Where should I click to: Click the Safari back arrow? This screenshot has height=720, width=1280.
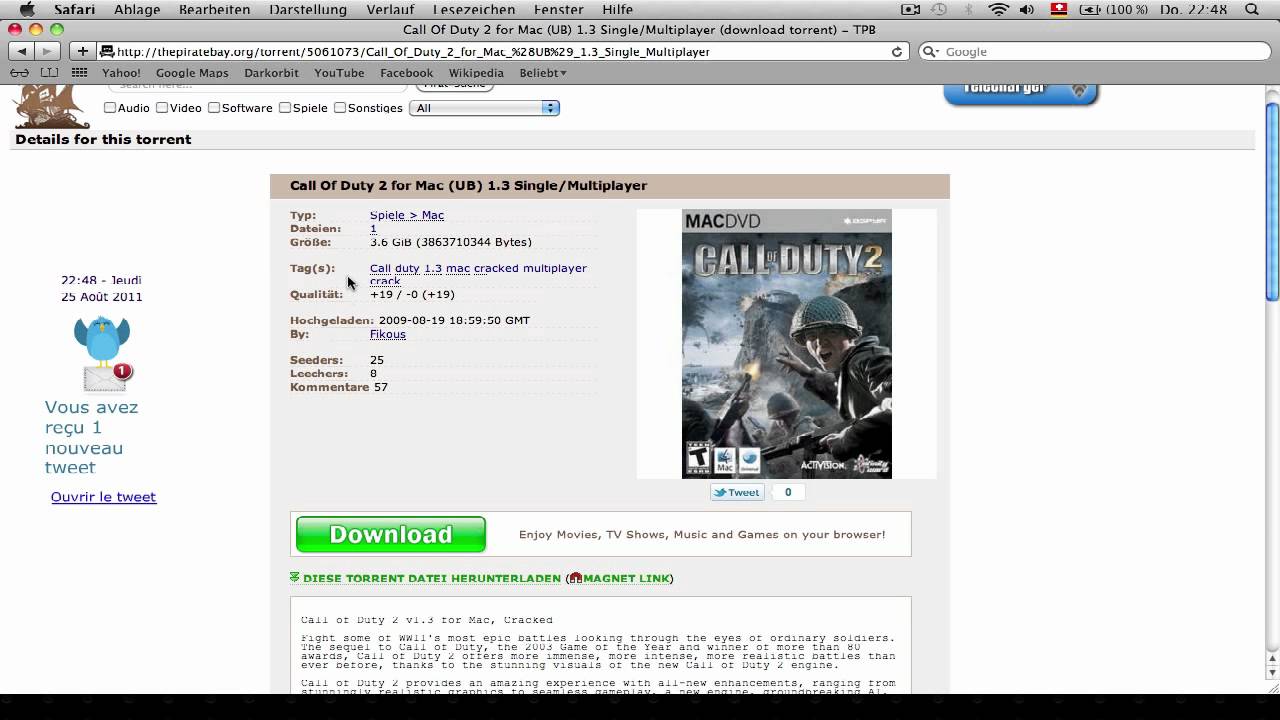tap(20, 51)
